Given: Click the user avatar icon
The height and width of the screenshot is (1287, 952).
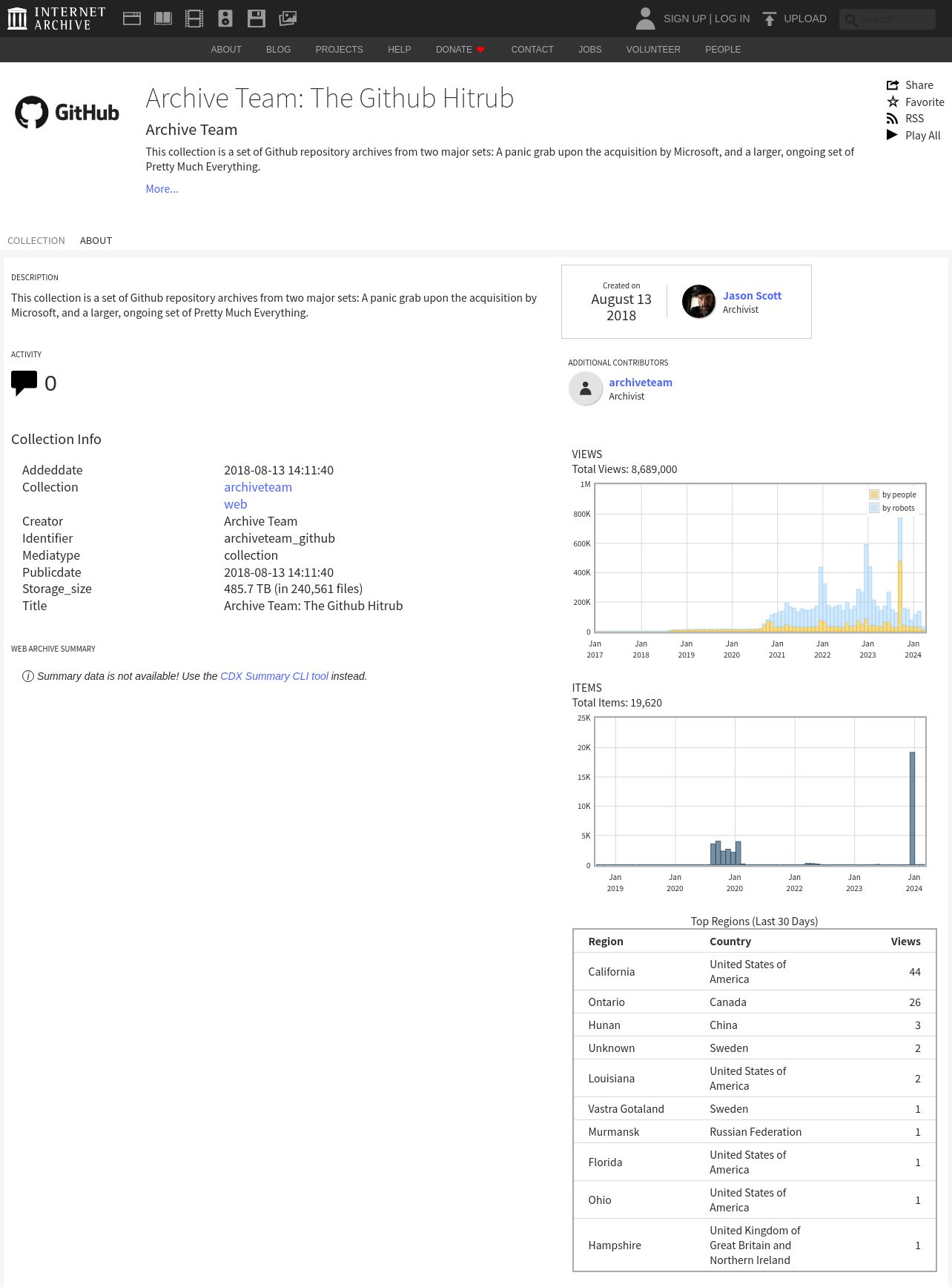Looking at the screenshot, I should 646,19.
